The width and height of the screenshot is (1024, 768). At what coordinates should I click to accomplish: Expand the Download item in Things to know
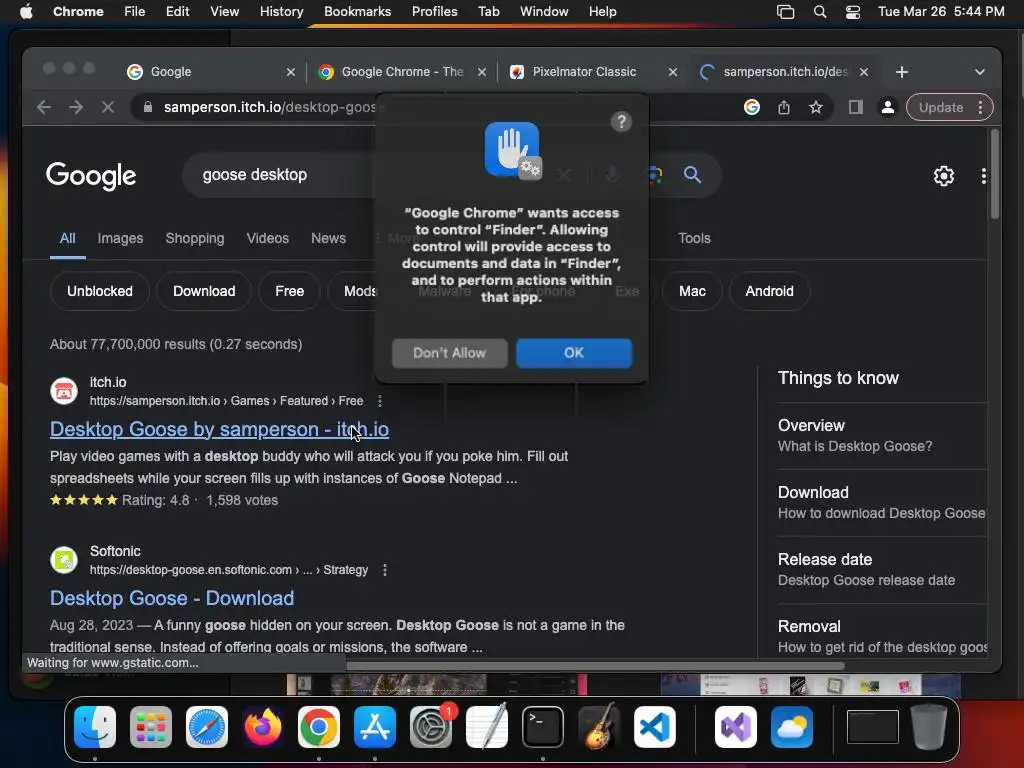[x=882, y=503]
